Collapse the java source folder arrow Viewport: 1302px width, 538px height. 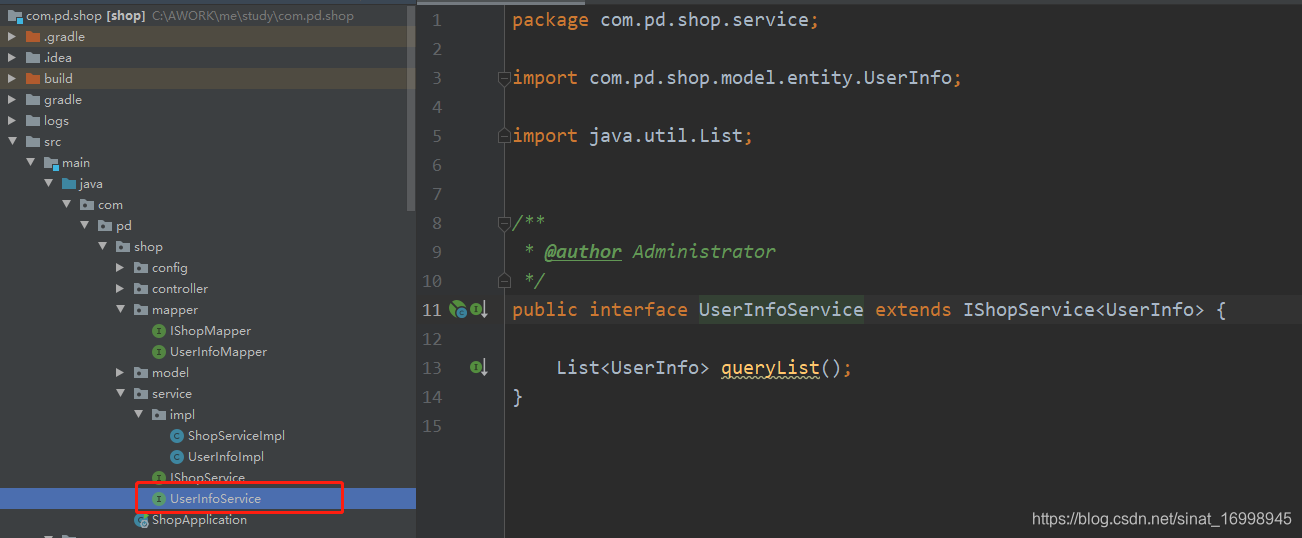pos(49,184)
